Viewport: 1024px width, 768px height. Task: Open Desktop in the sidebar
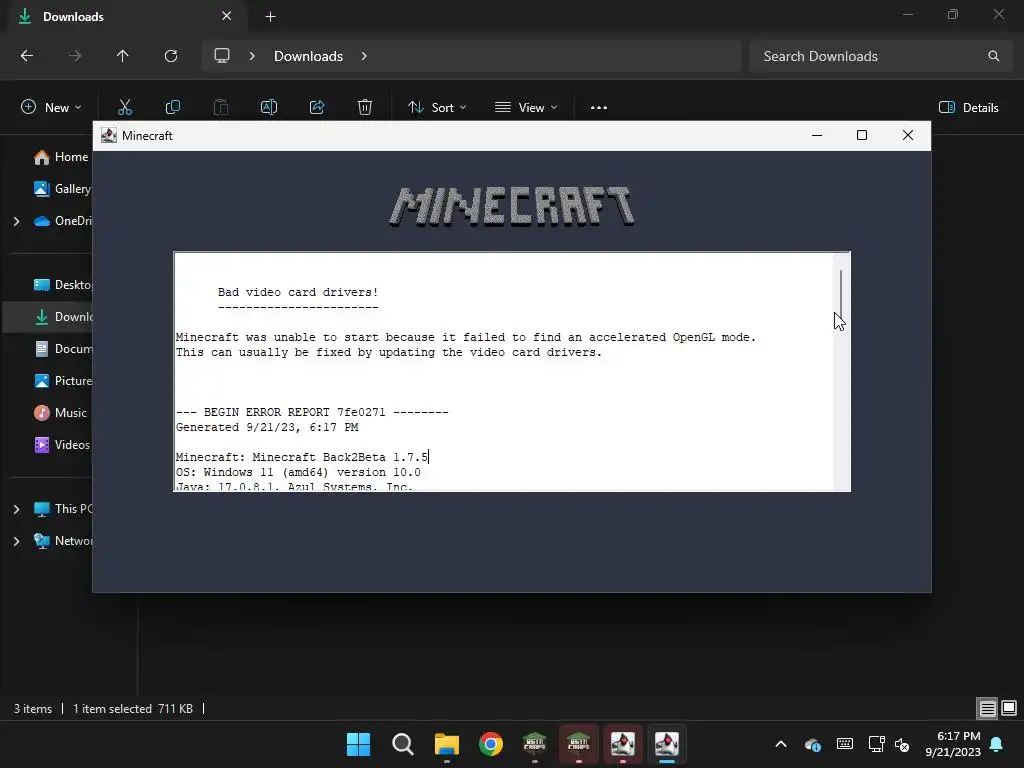coord(62,285)
